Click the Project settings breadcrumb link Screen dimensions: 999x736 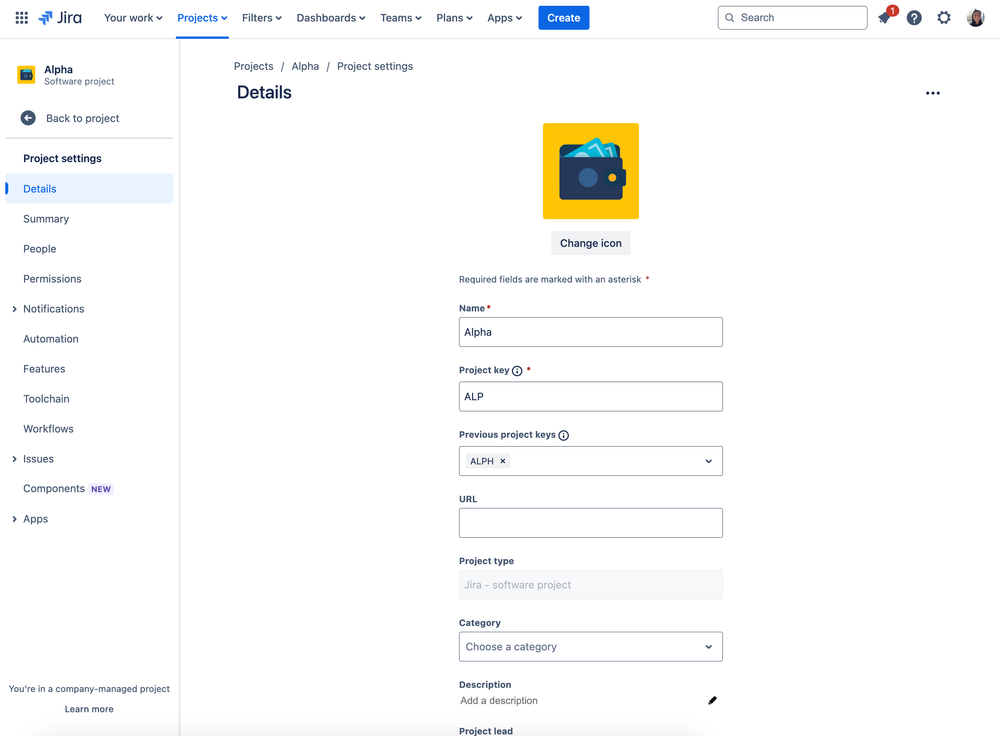[375, 66]
